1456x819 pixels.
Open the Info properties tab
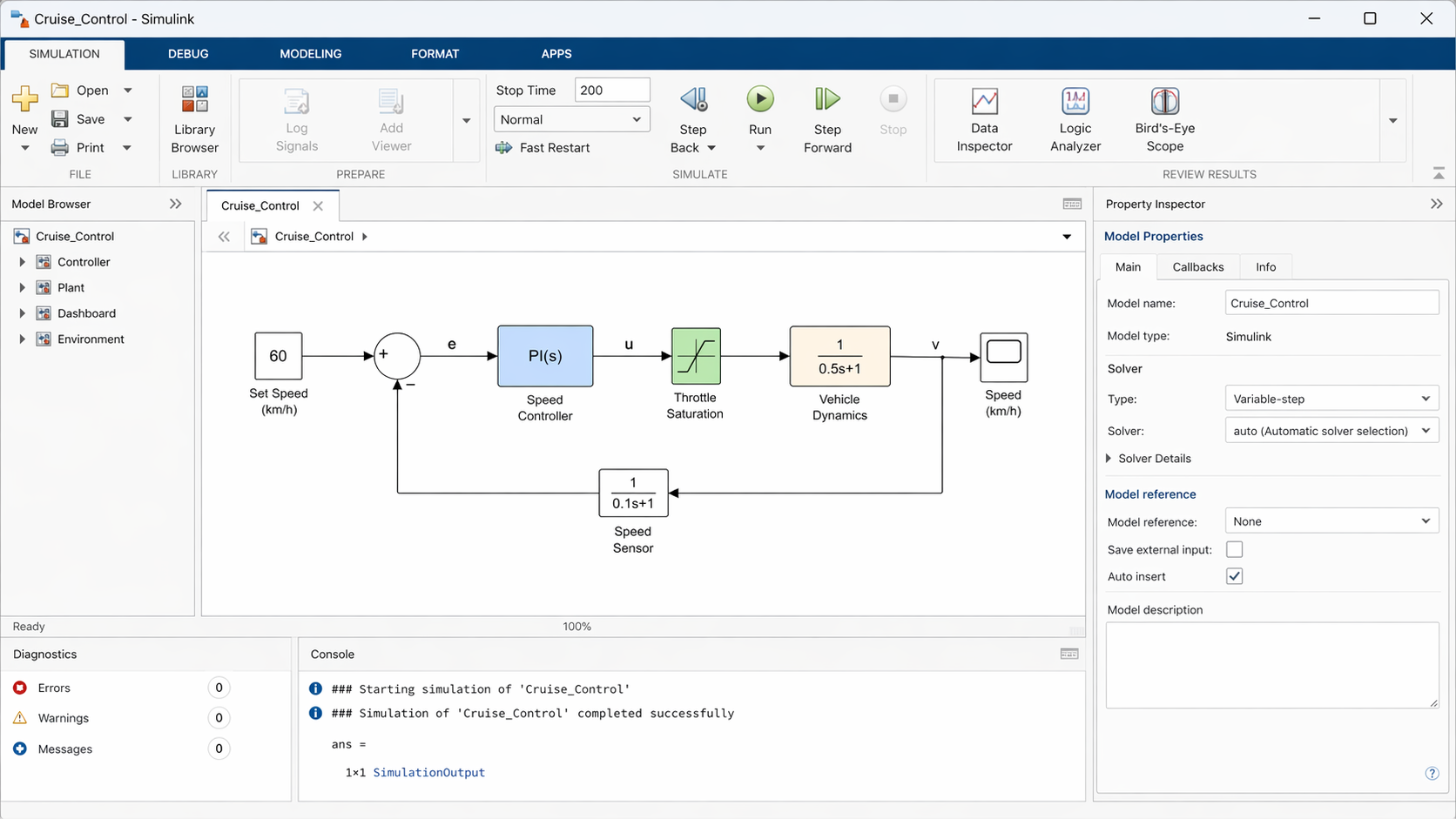click(1266, 267)
